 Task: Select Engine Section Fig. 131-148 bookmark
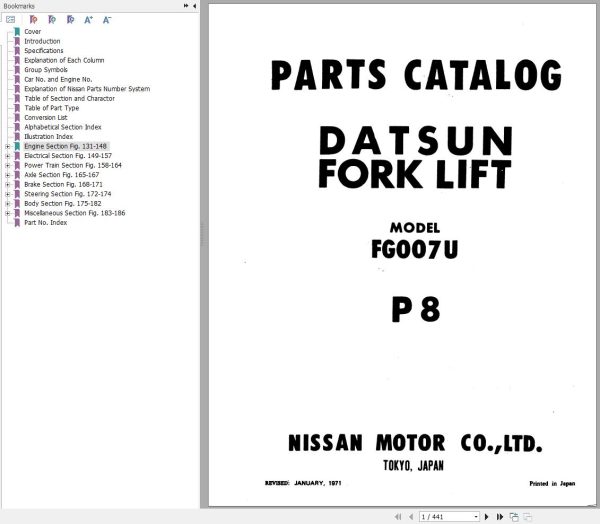coord(65,146)
